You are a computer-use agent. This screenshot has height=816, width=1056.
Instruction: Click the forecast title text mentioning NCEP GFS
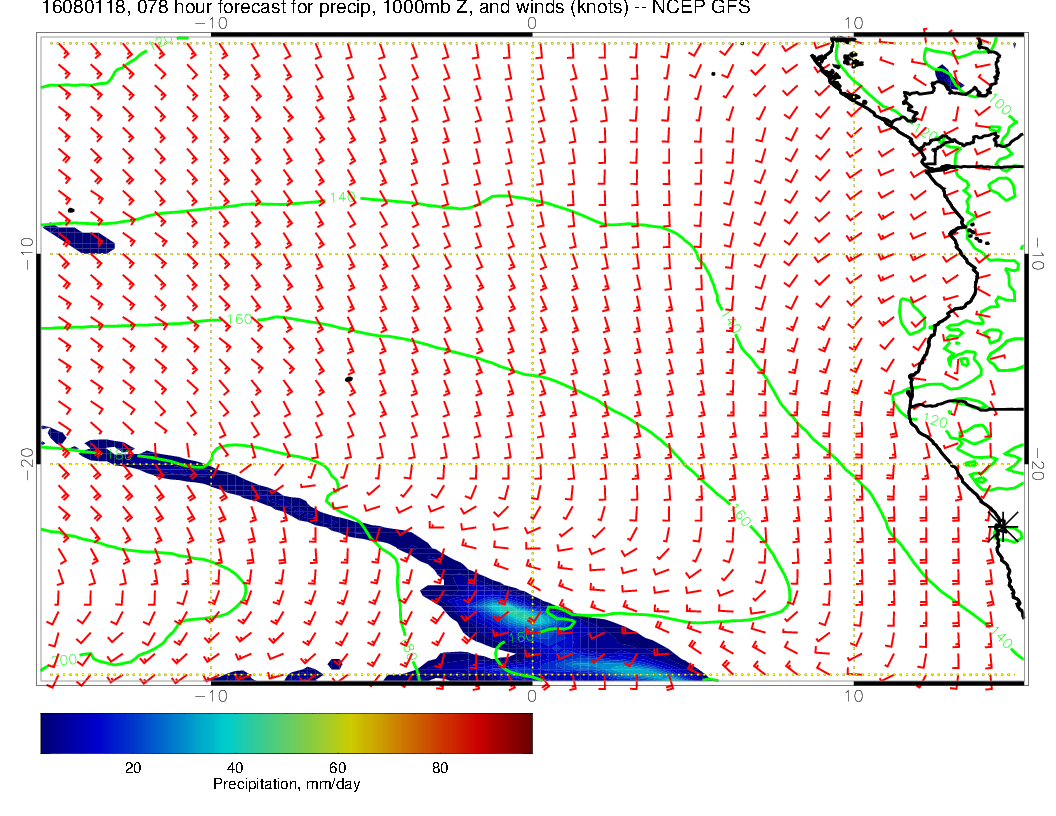(396, 7)
